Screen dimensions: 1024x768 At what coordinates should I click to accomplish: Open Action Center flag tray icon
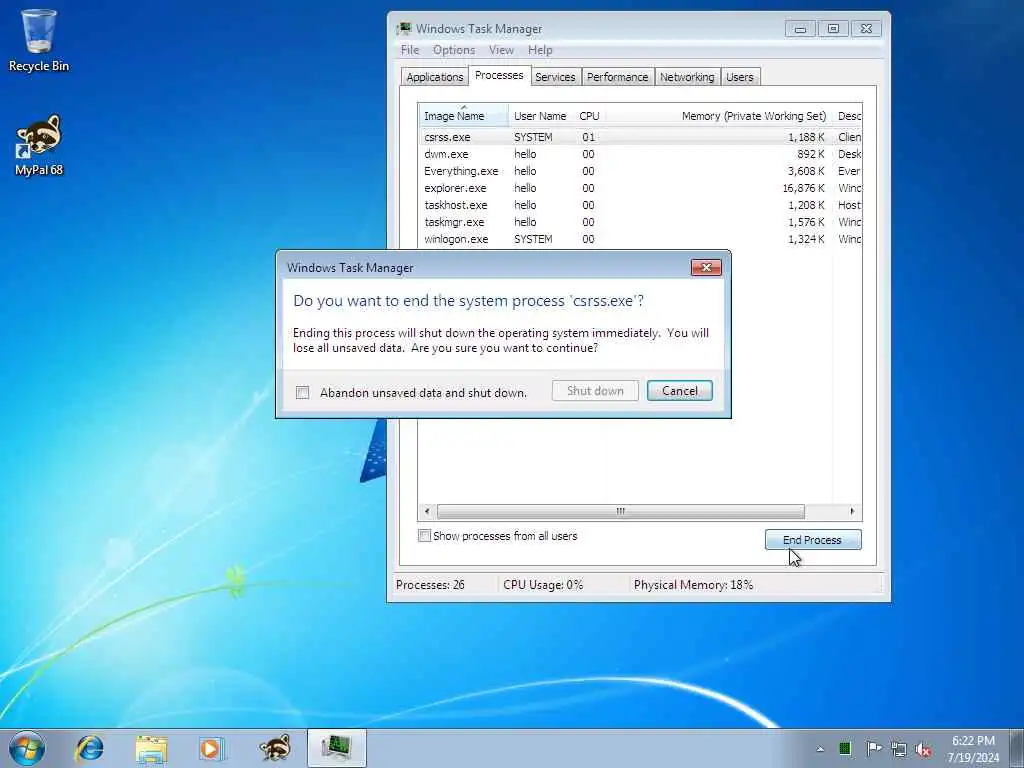click(x=873, y=748)
